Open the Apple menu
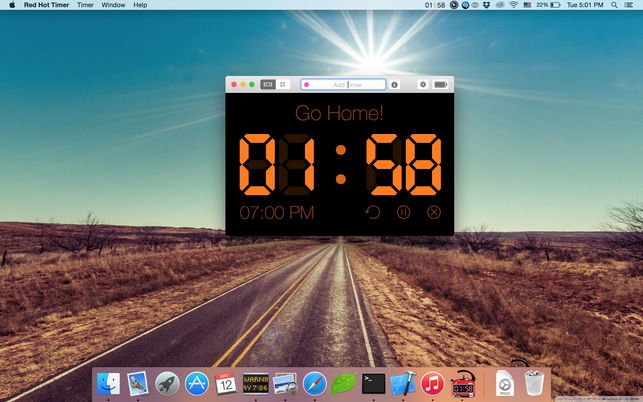The width and height of the screenshot is (643, 402). pyautogui.click(x=12, y=5)
